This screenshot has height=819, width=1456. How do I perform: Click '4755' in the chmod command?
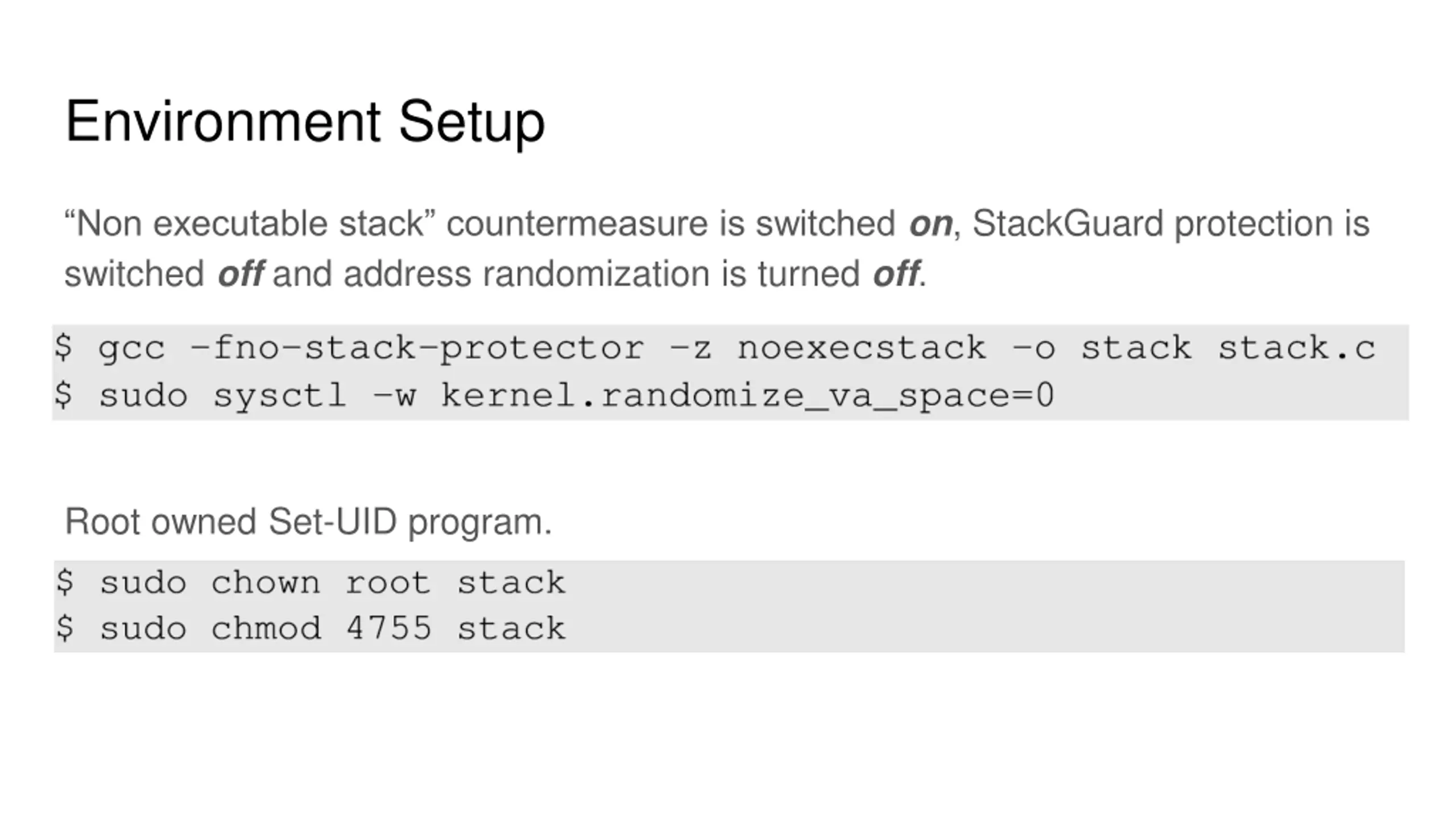coord(389,628)
